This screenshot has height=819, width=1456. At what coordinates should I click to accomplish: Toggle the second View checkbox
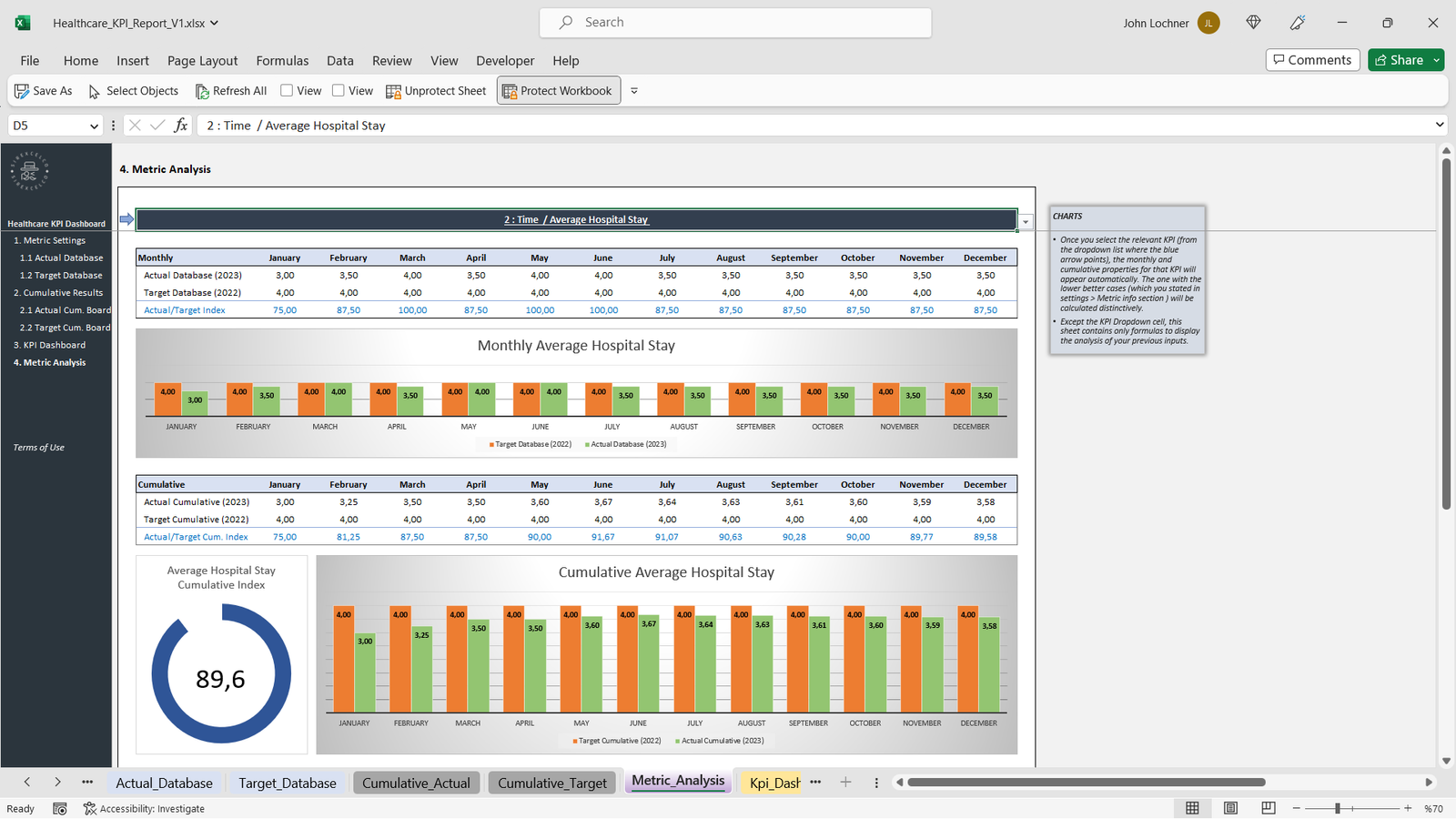coord(339,91)
